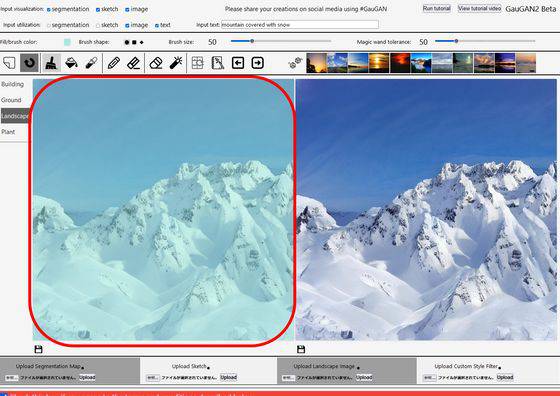
Task: Open the Plant category
Action: pyautogui.click(x=9, y=132)
